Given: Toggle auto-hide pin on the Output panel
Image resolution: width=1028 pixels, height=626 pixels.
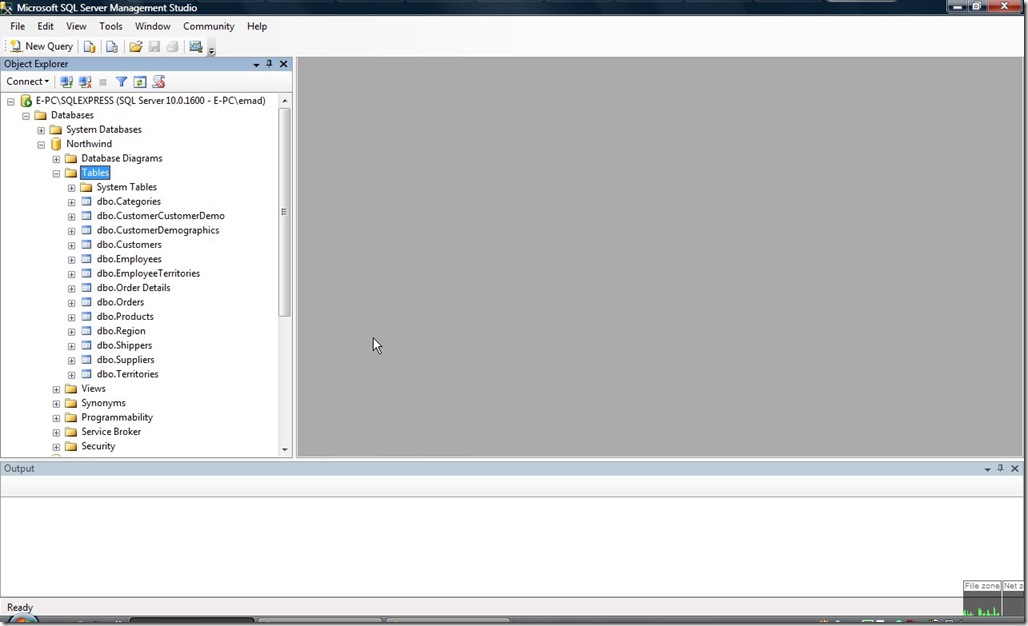Looking at the screenshot, I should (998, 468).
